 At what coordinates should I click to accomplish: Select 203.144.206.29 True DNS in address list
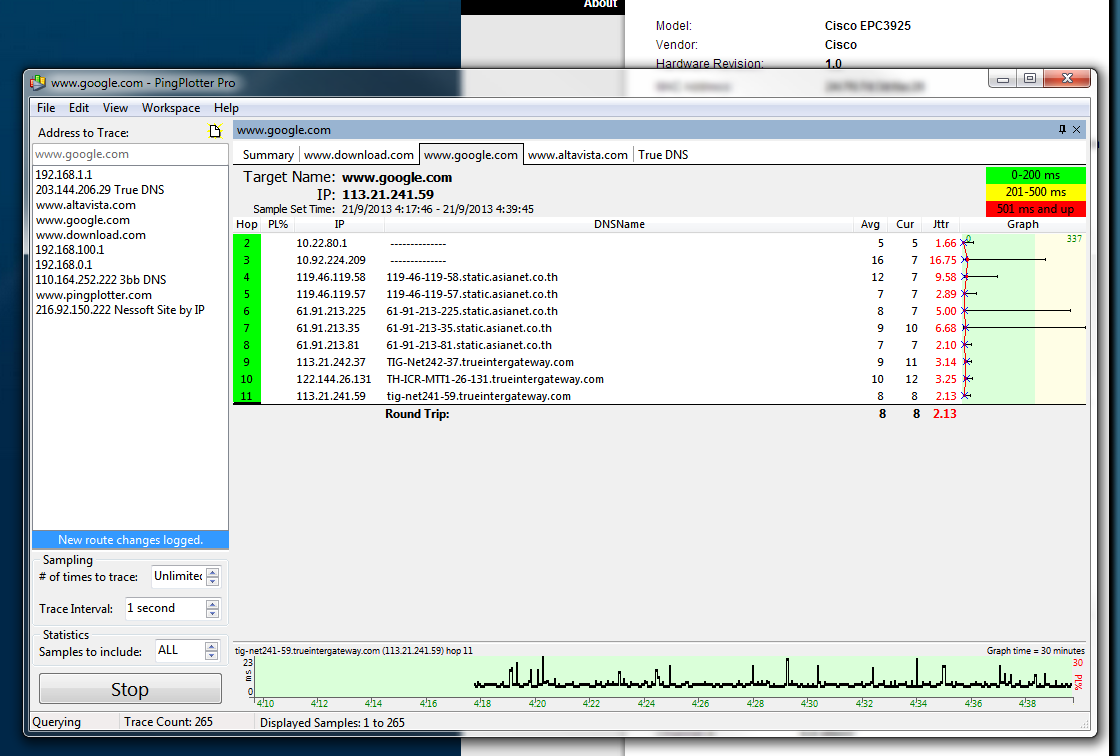tap(100, 189)
